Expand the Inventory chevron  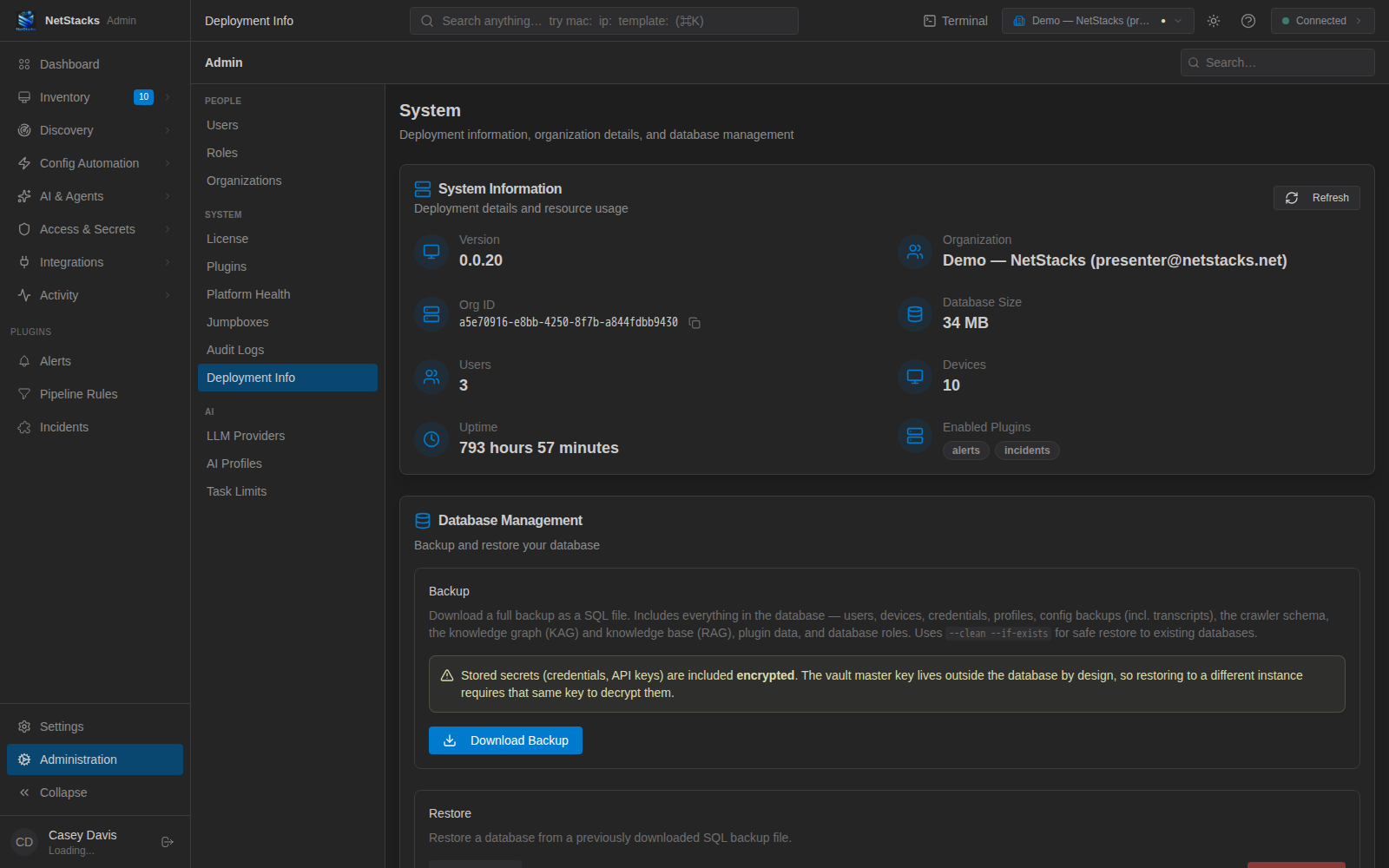[x=168, y=97]
